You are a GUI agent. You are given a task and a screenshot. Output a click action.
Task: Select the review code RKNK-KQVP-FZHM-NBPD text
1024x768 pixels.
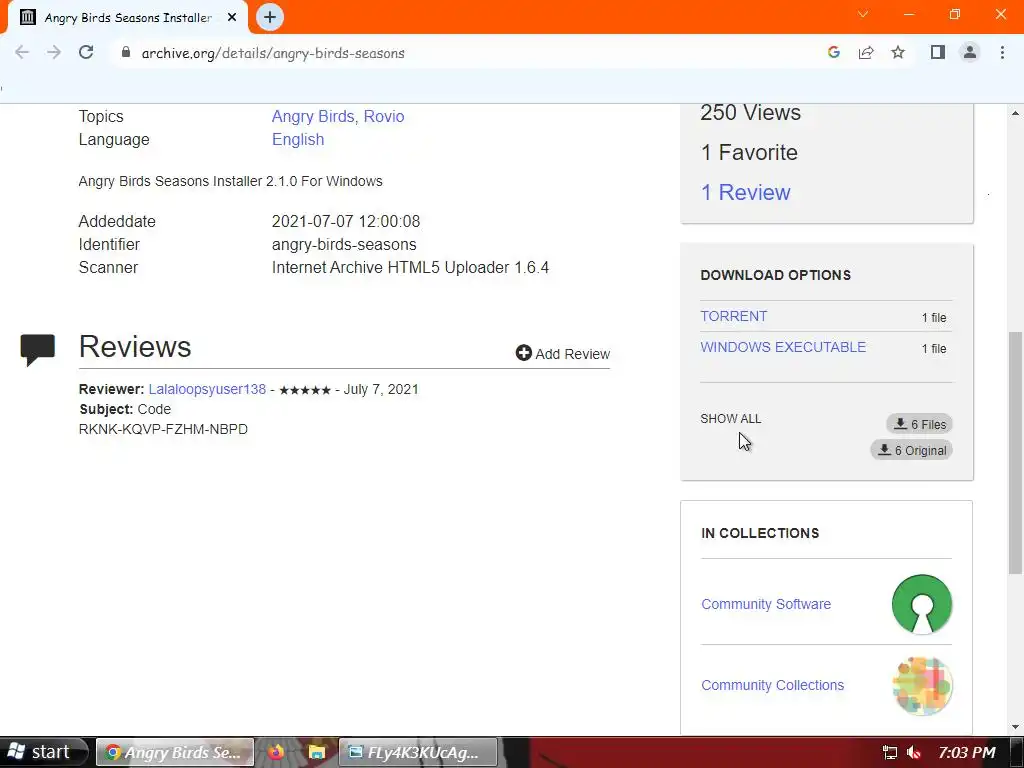click(x=163, y=429)
